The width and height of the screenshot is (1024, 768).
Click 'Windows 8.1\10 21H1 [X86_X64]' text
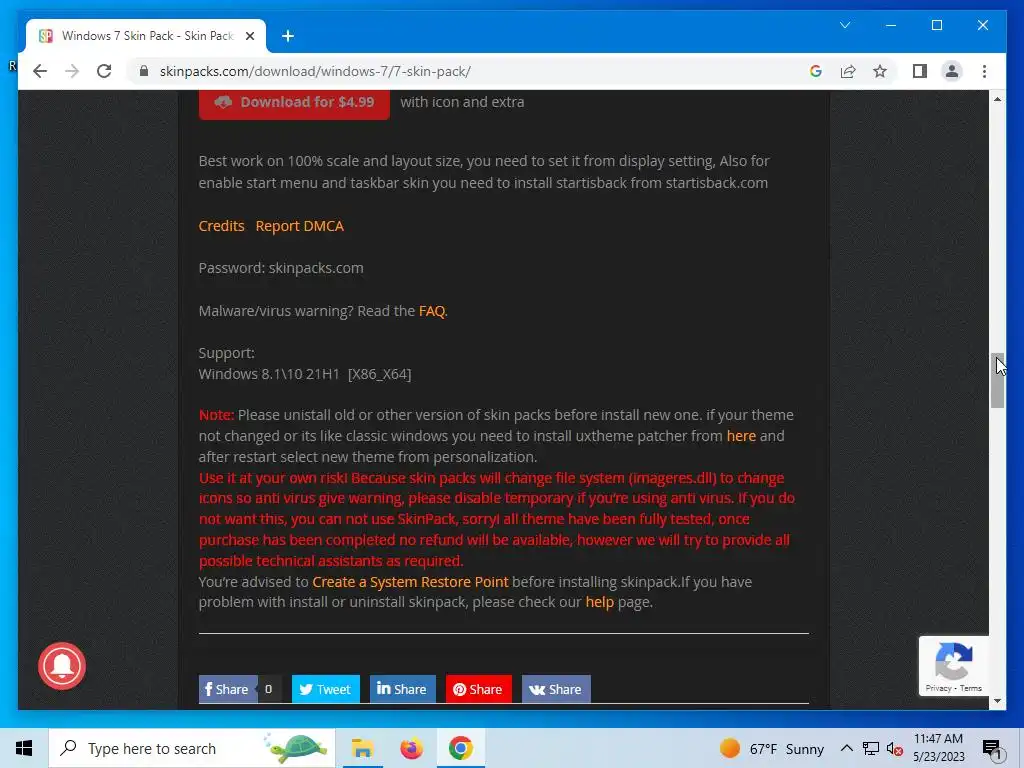pyautogui.click(x=305, y=374)
